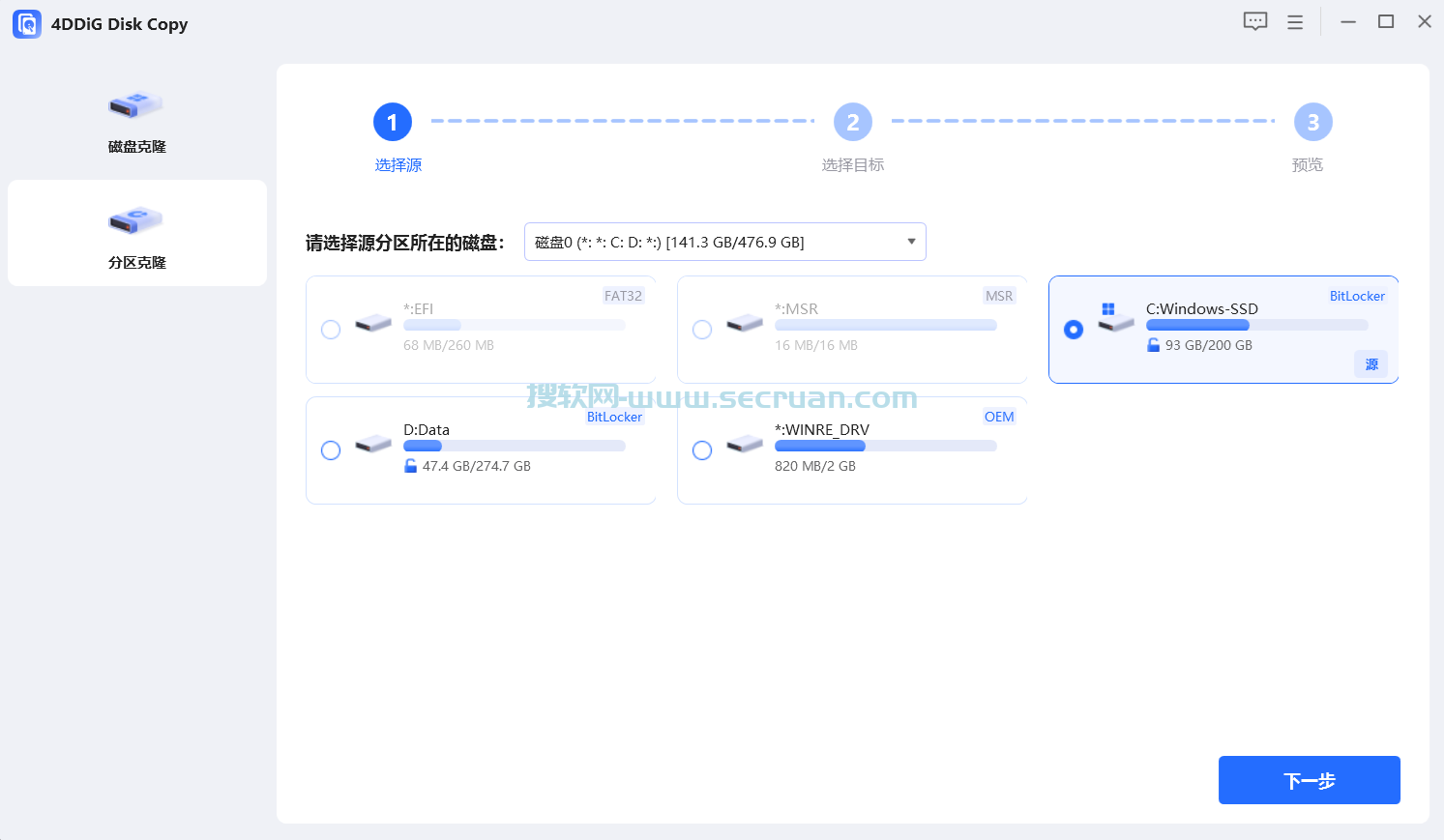Click the MSR usage progress bar
1444x840 pixels.
[x=886, y=326]
